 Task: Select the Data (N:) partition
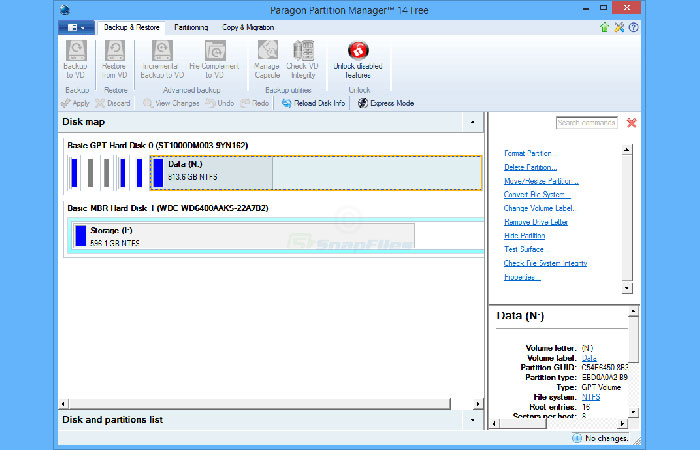(x=316, y=173)
